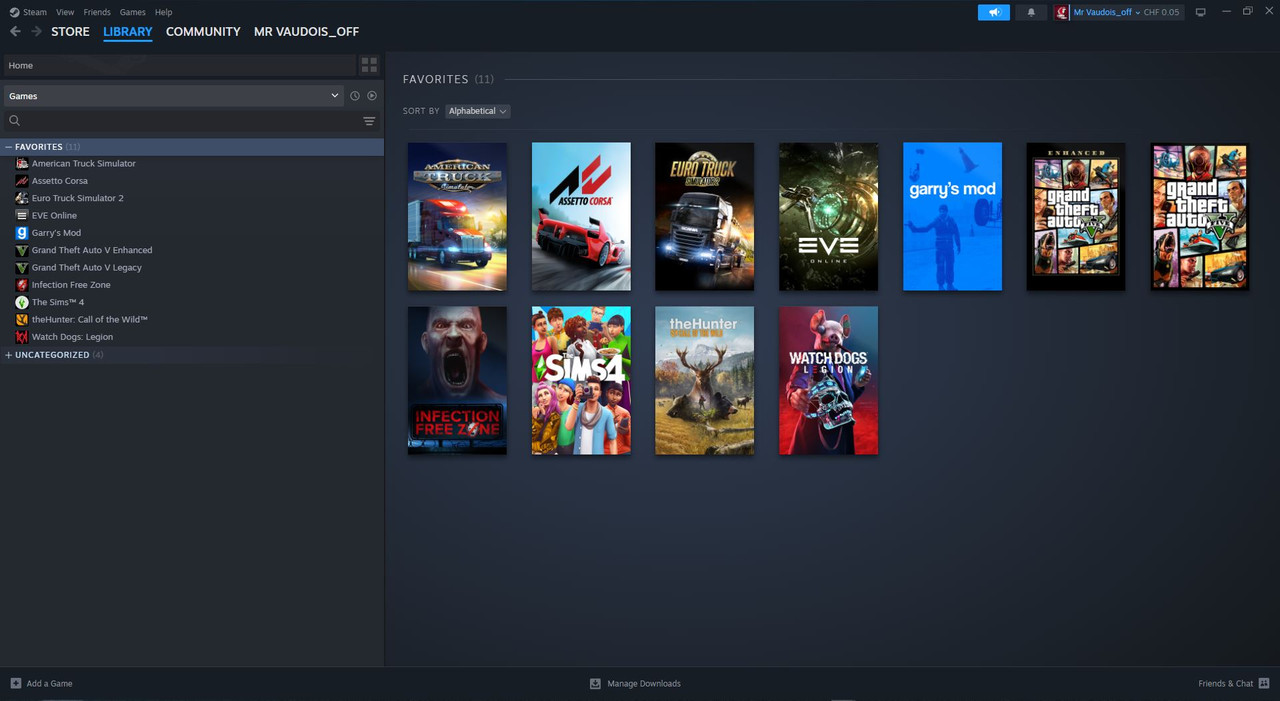
Task: Open the American Truck Simulator cover
Action: [x=457, y=217]
